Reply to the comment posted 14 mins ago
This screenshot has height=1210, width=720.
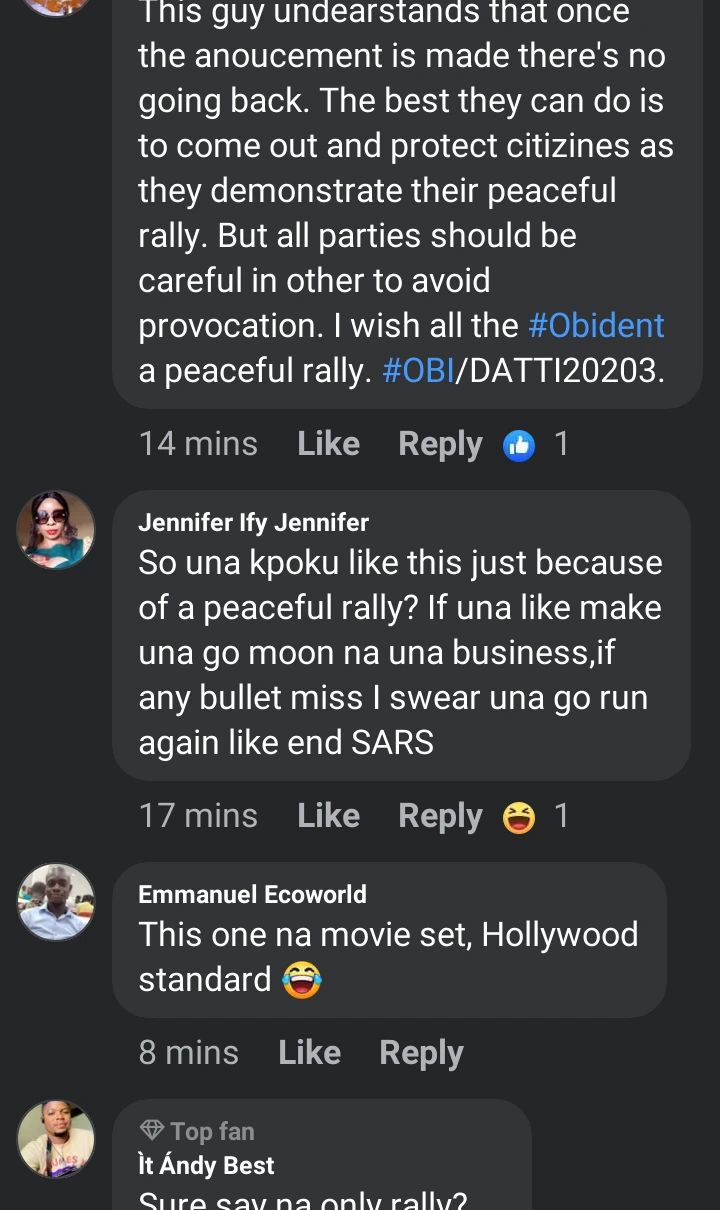tap(440, 444)
